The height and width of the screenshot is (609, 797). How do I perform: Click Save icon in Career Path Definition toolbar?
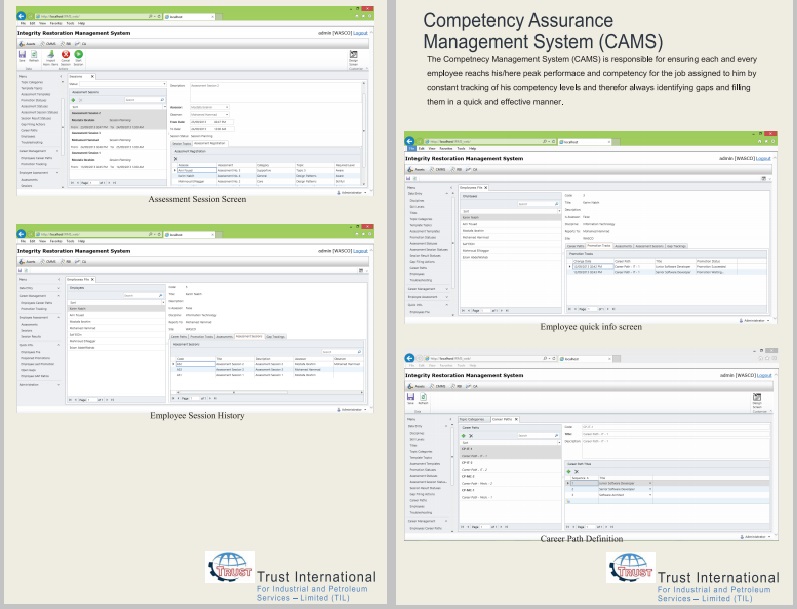[411, 396]
